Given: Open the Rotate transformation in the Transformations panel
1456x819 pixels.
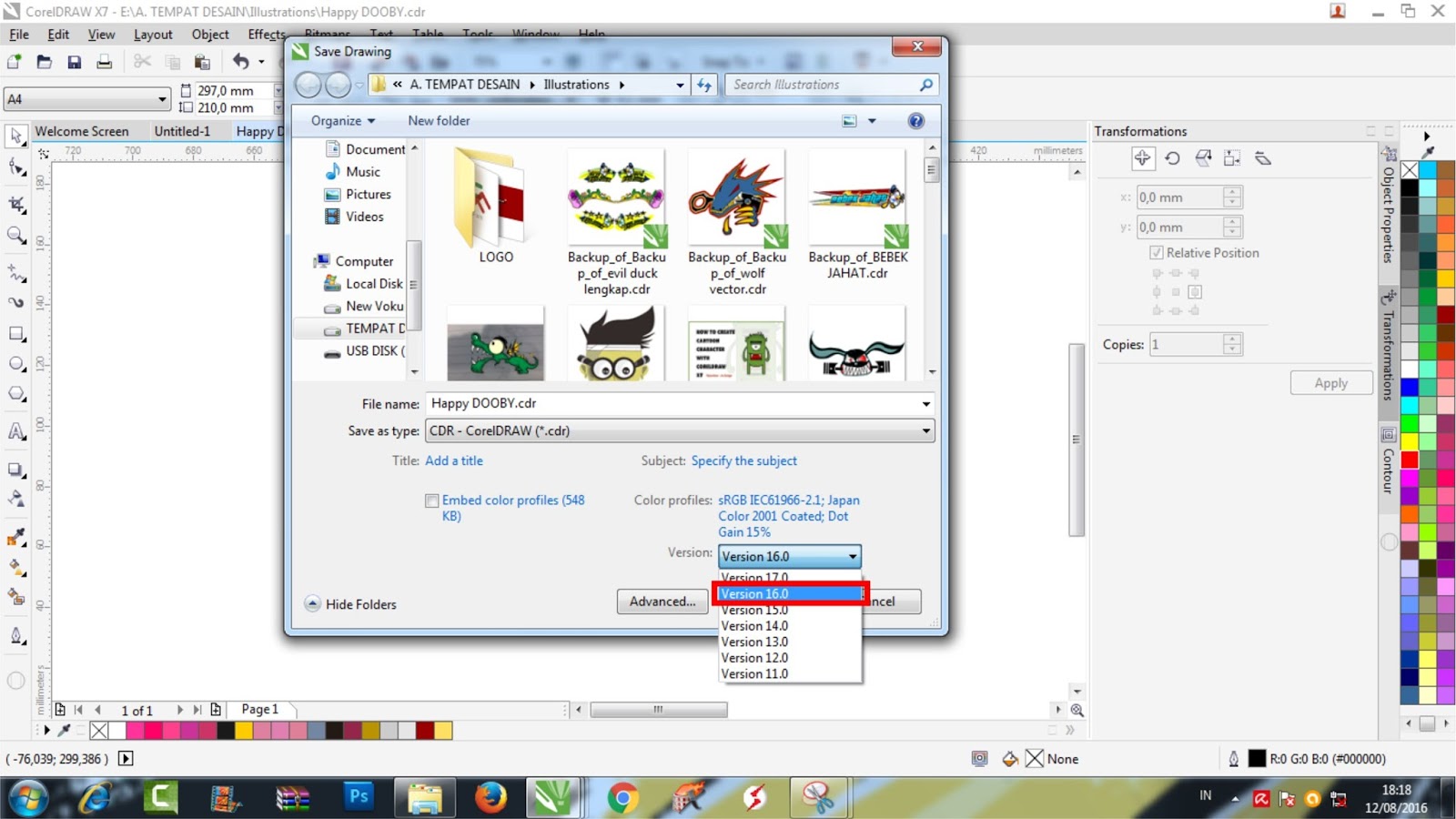Looking at the screenshot, I should tap(1173, 158).
